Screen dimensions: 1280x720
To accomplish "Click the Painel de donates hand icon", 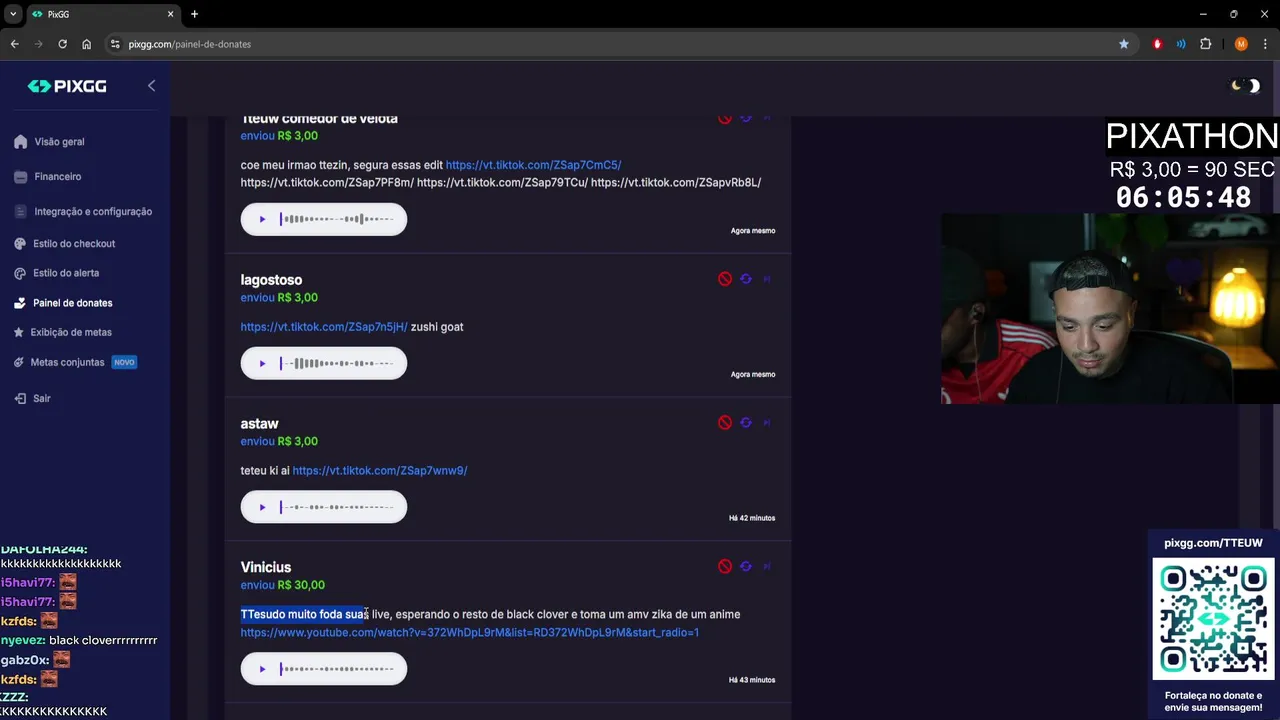I will point(20,302).
